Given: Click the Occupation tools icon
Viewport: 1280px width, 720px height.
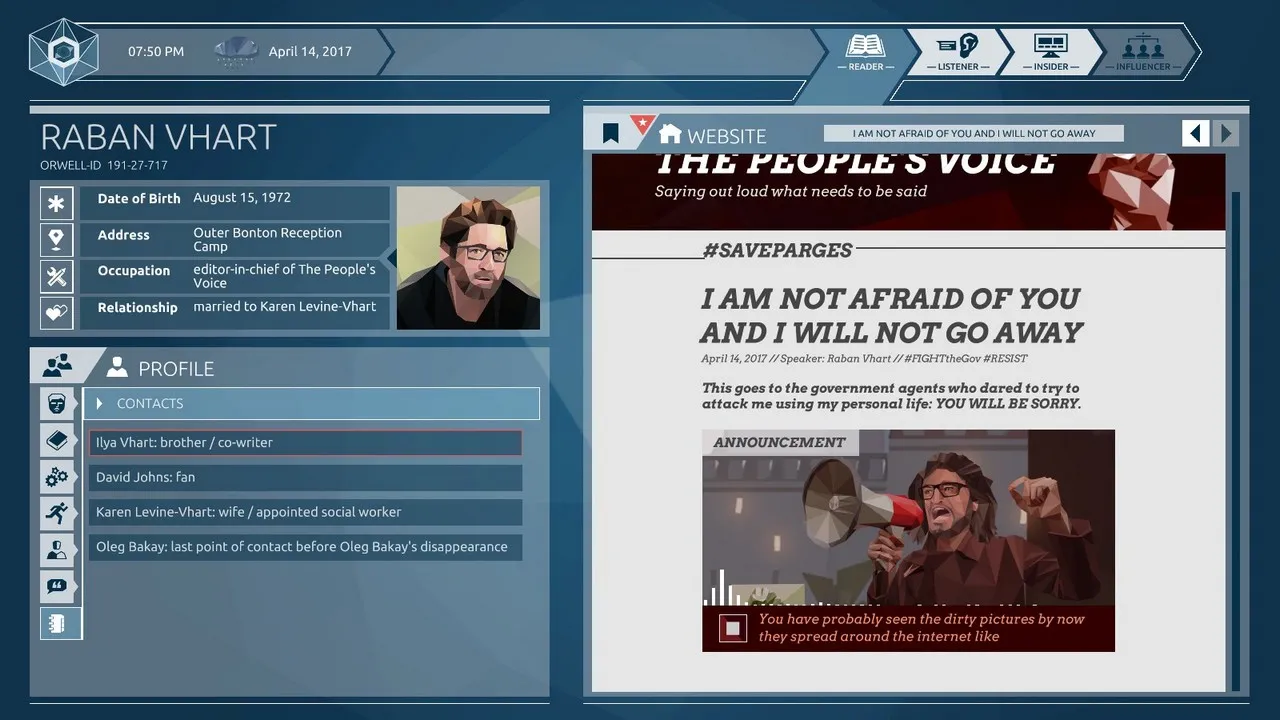Looking at the screenshot, I should coord(57,276).
